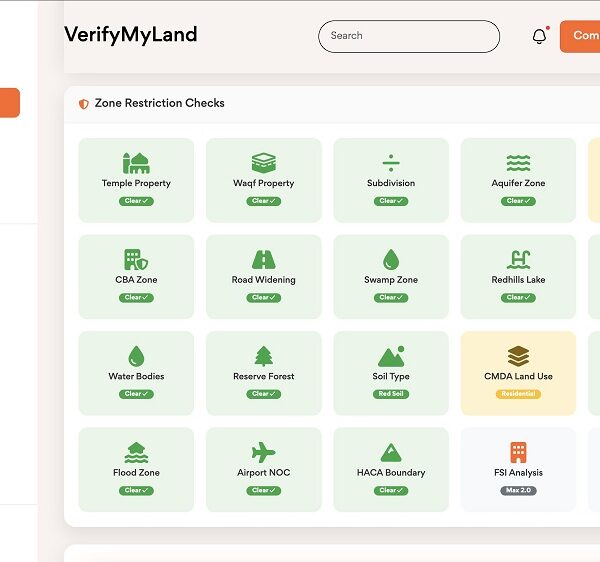Click Clear badge under Road Widening
The image size is (600, 562).
click(264, 297)
